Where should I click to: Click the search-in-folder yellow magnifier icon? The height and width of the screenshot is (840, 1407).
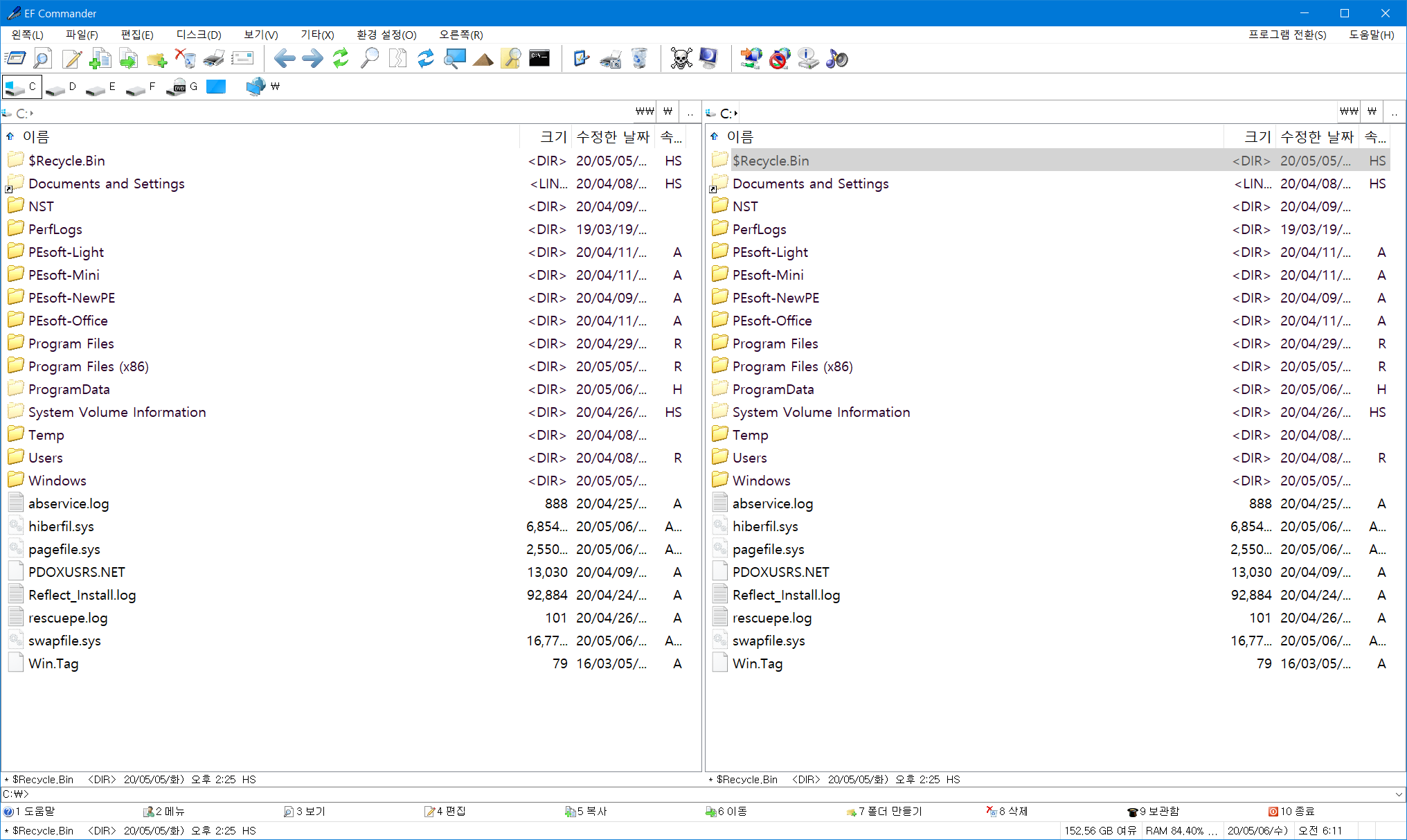pos(511,59)
